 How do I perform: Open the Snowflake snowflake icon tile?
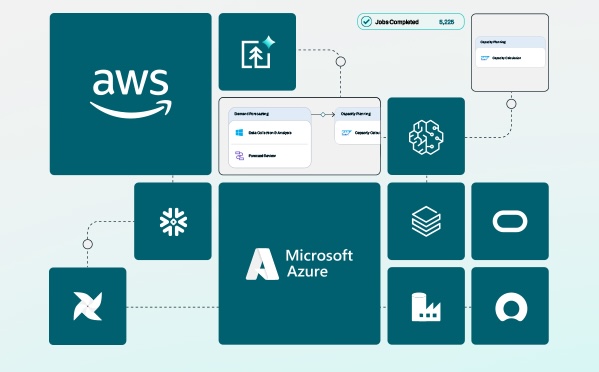[x=173, y=221]
